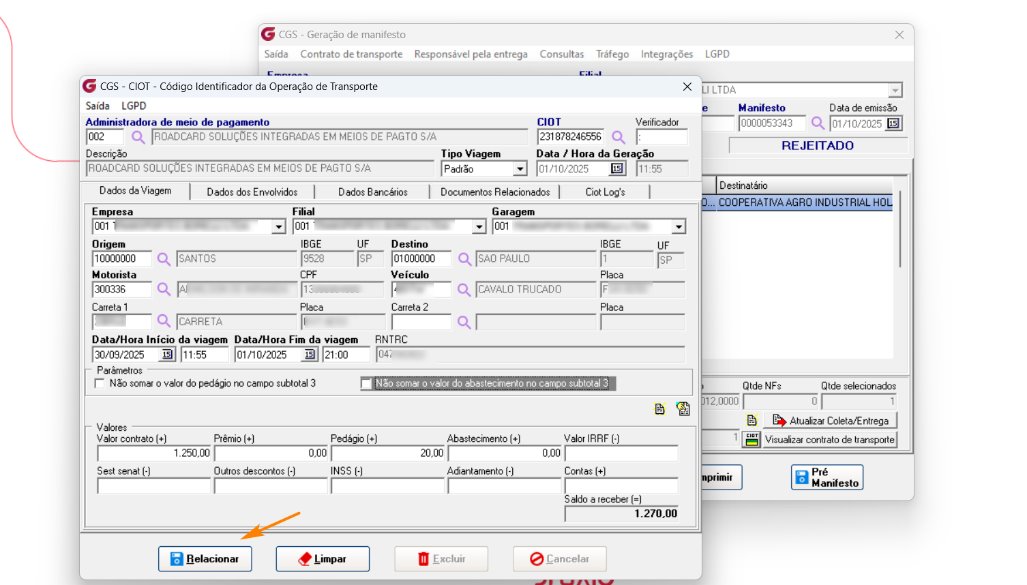This screenshot has height=585, width=1027.
Task: Expand the Filial dropdown
Action: point(477,226)
